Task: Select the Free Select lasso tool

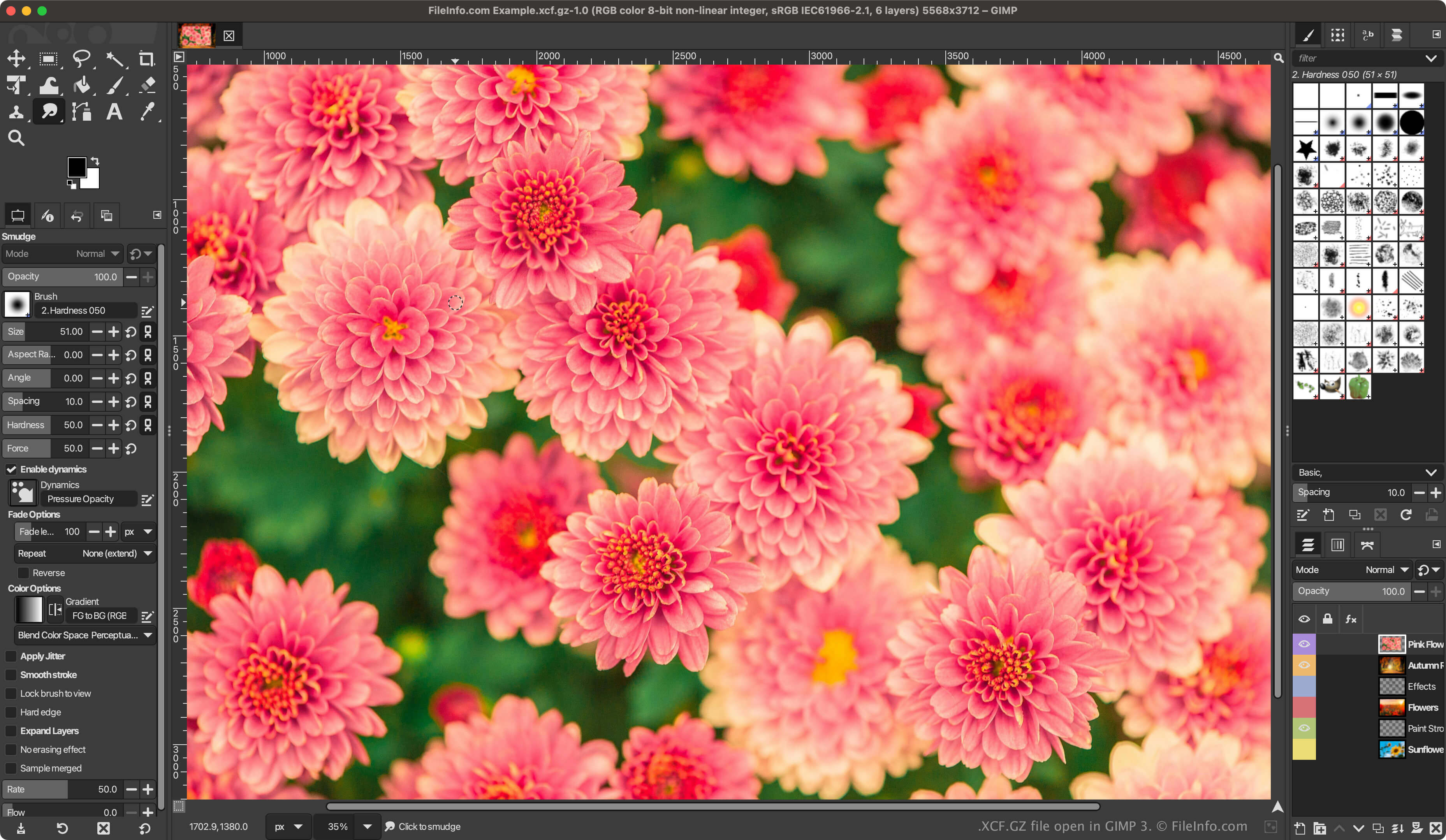Action: [81, 58]
